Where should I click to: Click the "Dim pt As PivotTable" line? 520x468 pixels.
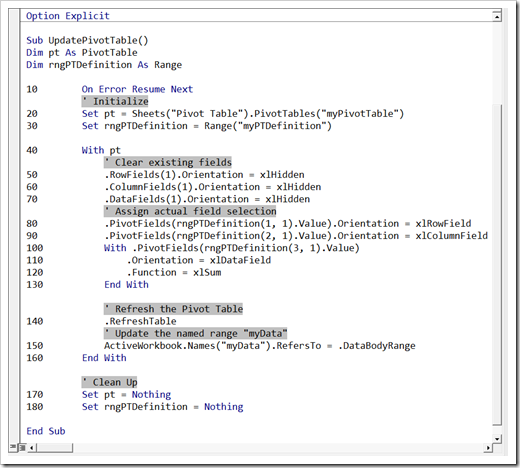(x=82, y=53)
